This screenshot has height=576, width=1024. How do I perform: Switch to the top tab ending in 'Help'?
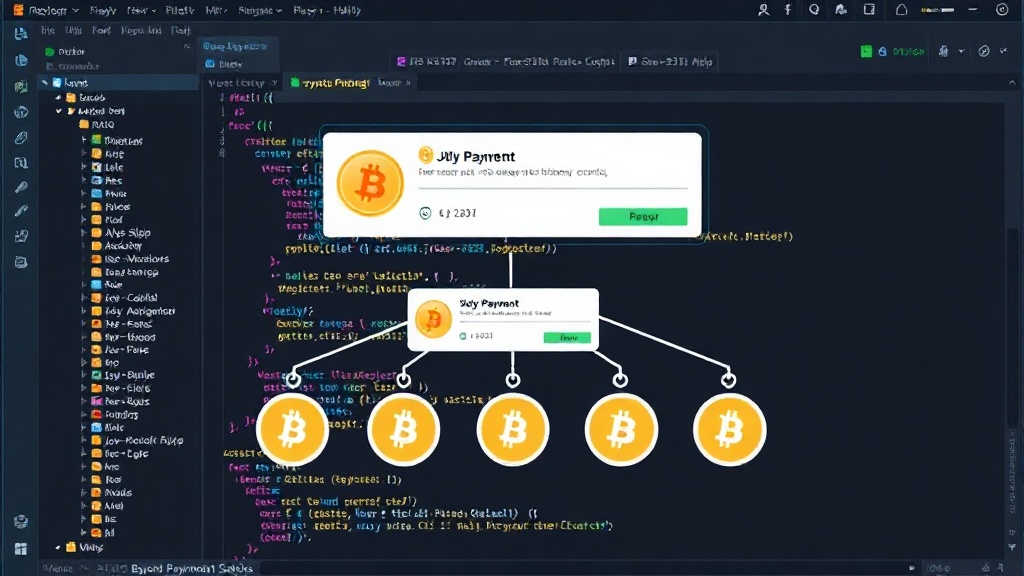tap(670, 61)
